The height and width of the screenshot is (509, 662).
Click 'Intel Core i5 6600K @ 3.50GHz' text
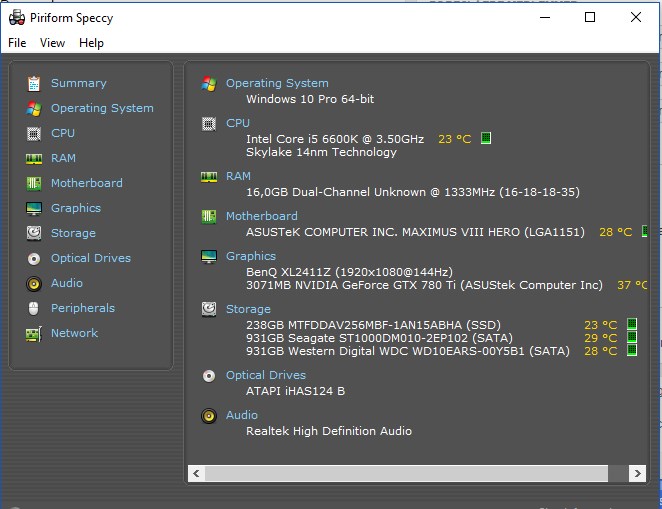pos(335,139)
